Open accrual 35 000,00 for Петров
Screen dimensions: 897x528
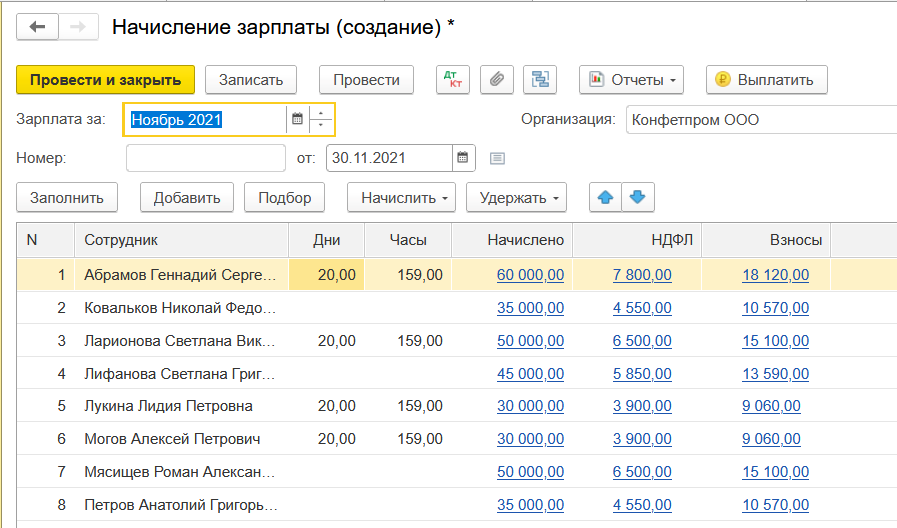[530, 505]
